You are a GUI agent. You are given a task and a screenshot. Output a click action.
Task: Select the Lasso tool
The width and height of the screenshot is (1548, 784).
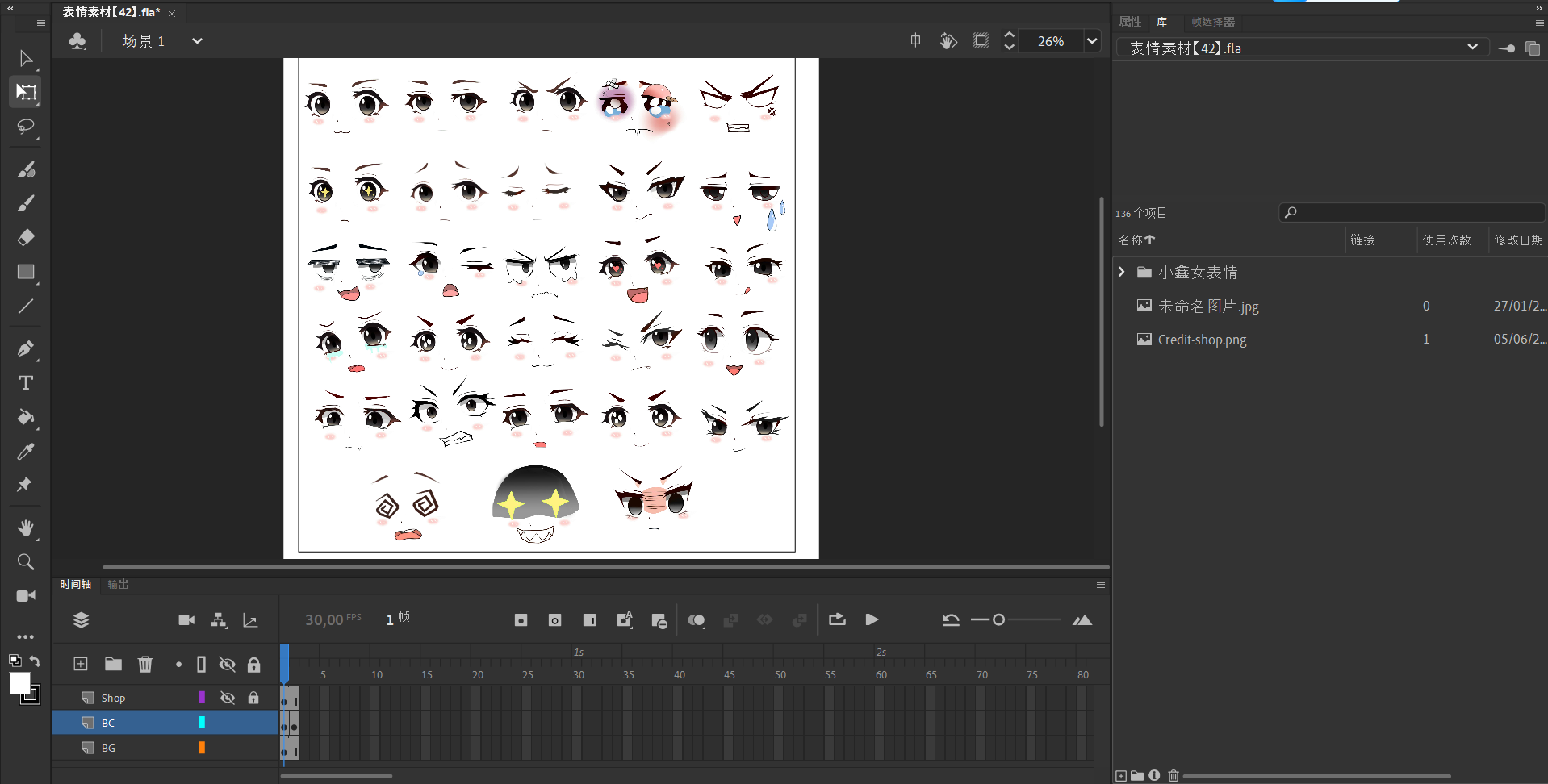pos(26,127)
